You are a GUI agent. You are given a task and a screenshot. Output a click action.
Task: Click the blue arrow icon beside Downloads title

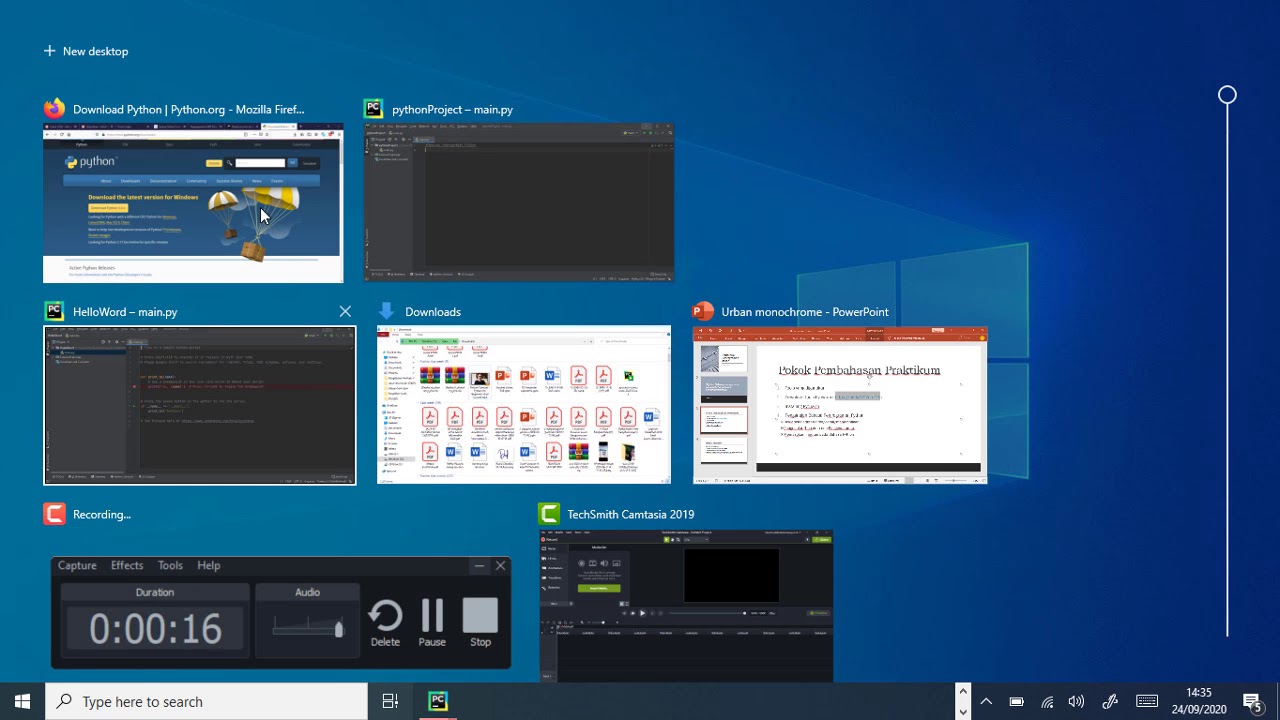[x=387, y=312]
